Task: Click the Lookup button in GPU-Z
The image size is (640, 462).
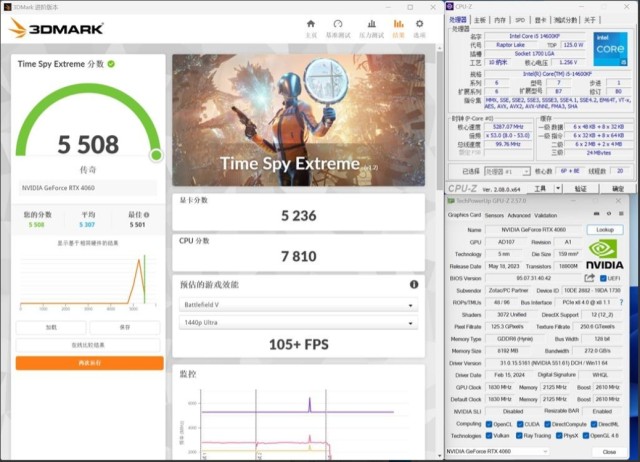Action: coord(605,229)
